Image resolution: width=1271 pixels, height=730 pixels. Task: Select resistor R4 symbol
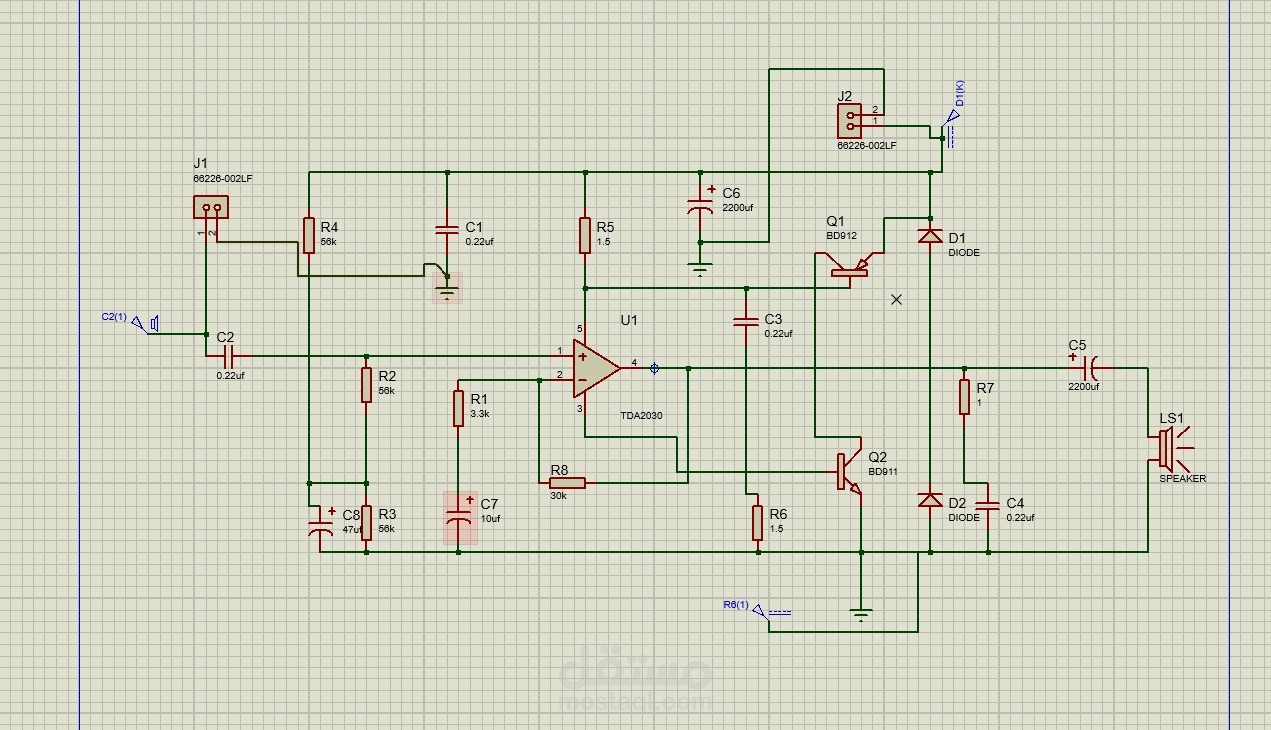click(x=310, y=235)
